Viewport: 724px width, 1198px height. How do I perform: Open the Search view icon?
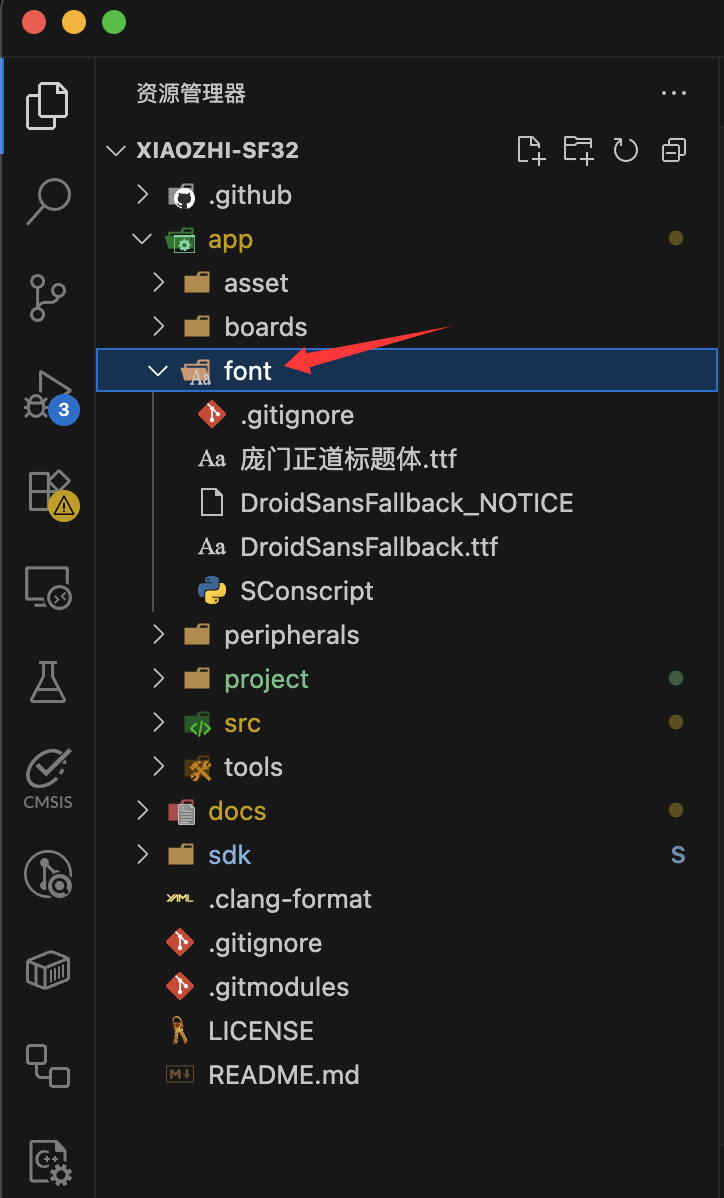pos(48,202)
